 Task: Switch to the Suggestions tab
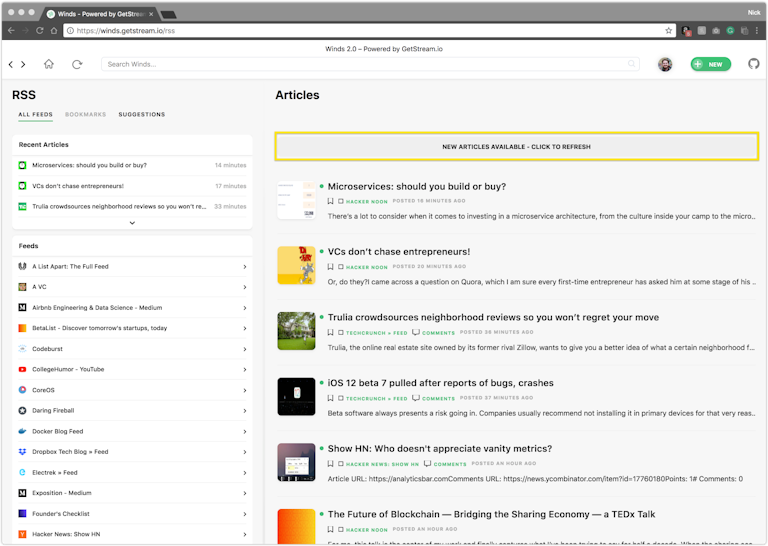(x=142, y=115)
